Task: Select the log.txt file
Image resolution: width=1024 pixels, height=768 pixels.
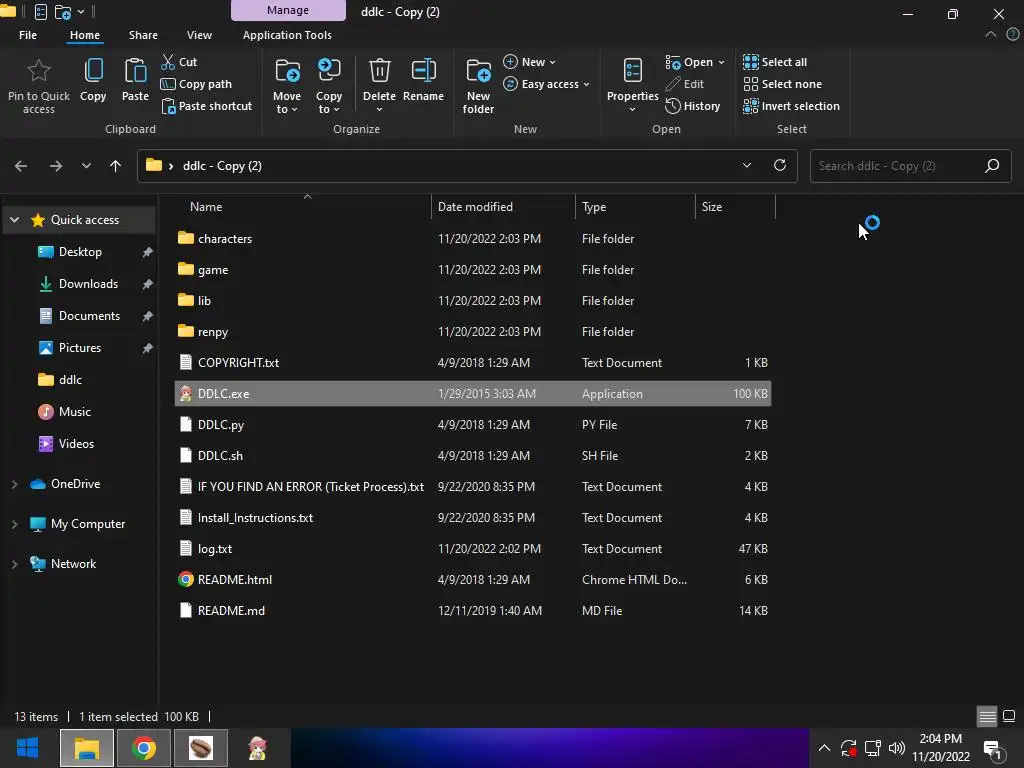Action: [473, 549]
